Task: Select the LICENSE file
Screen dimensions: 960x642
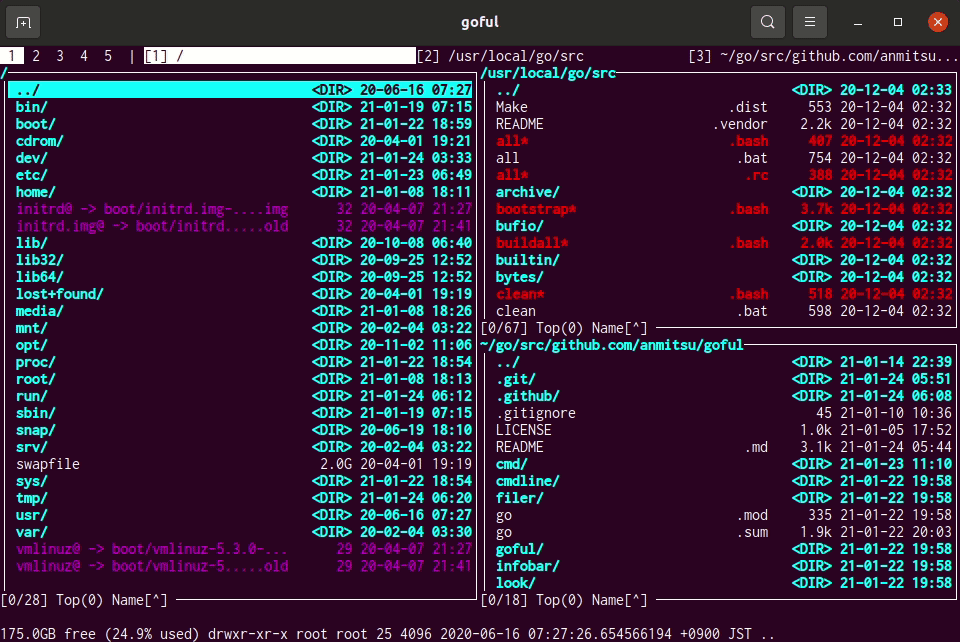Action: (x=724, y=430)
